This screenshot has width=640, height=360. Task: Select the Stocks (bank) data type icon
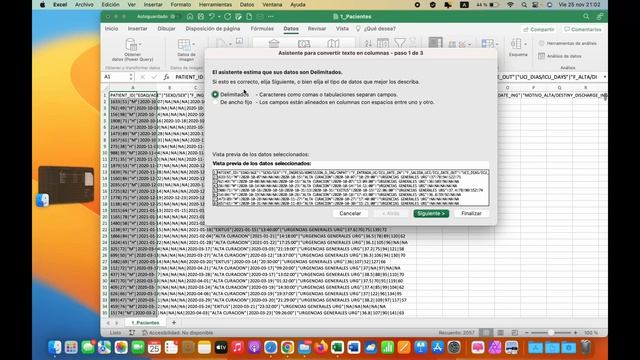click(274, 43)
